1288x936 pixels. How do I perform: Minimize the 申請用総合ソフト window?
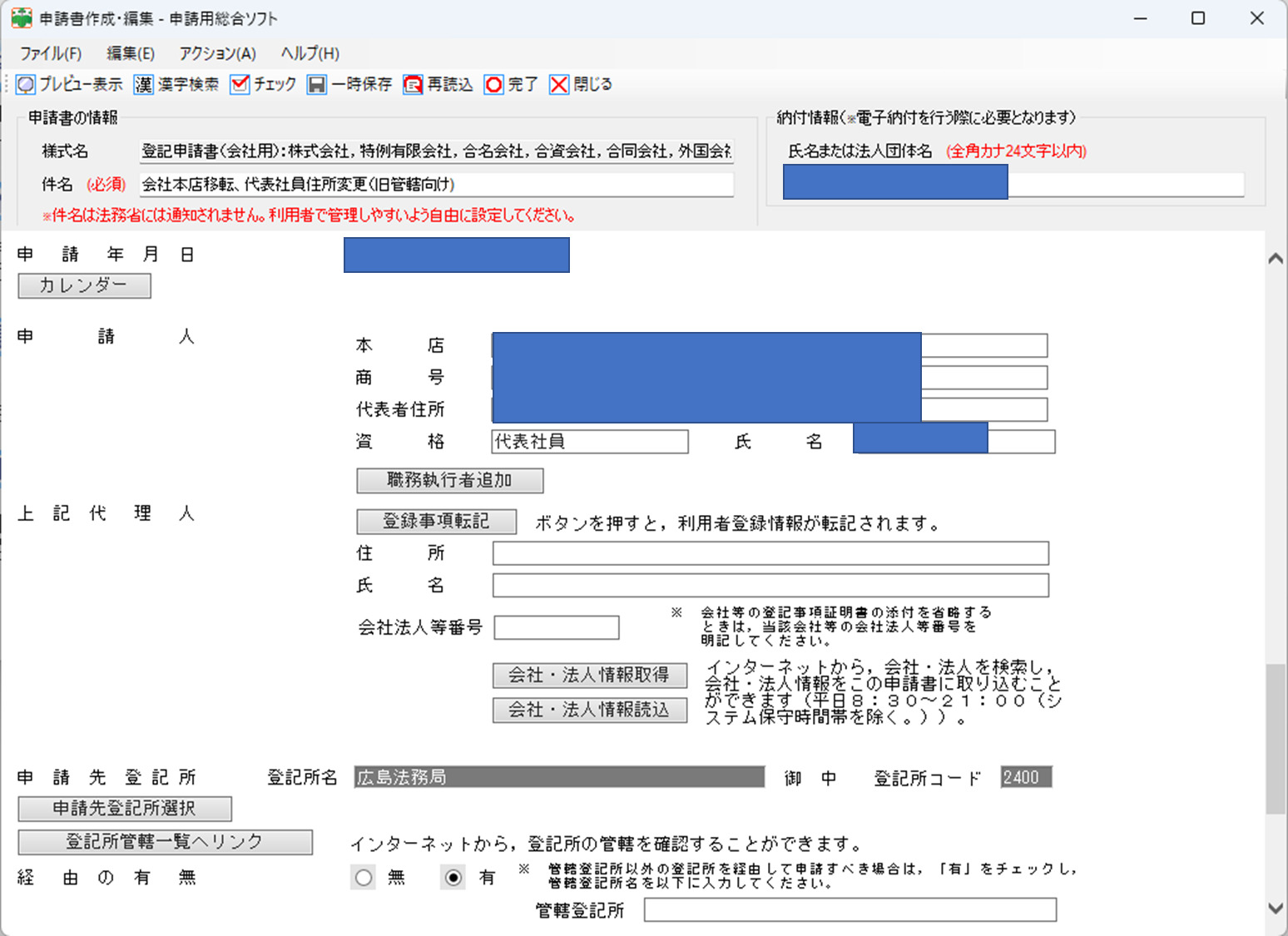point(1140,17)
